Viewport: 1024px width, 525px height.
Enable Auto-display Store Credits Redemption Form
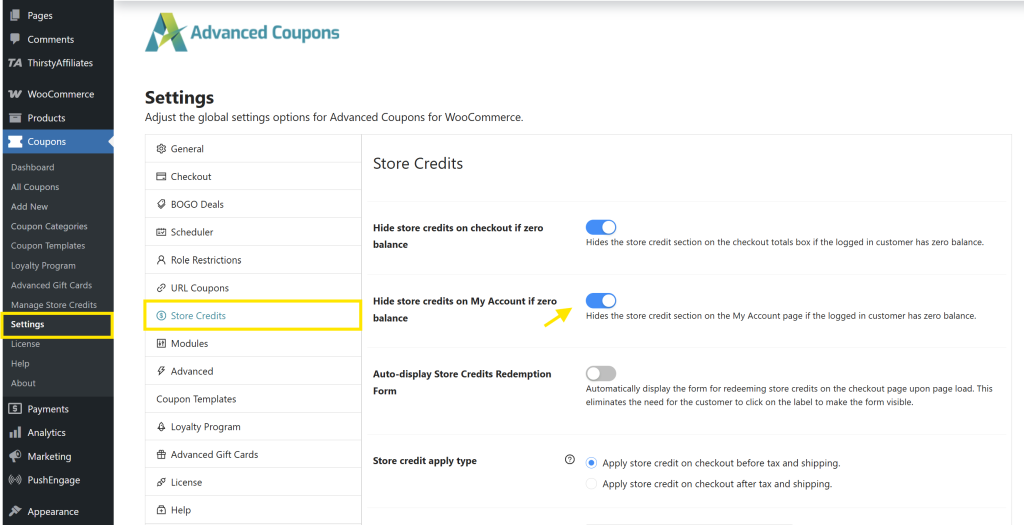(x=601, y=374)
